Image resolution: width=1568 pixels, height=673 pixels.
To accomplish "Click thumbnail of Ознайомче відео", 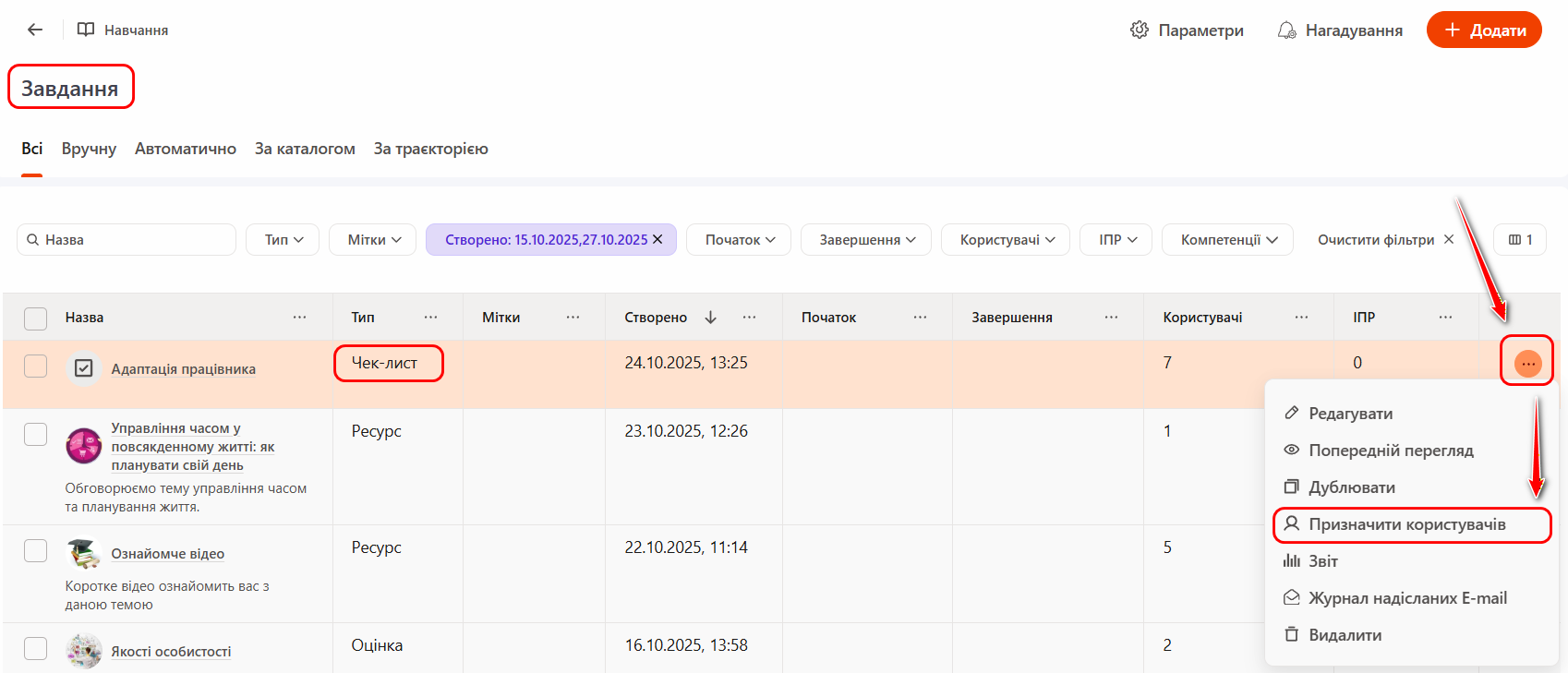I will [x=83, y=554].
